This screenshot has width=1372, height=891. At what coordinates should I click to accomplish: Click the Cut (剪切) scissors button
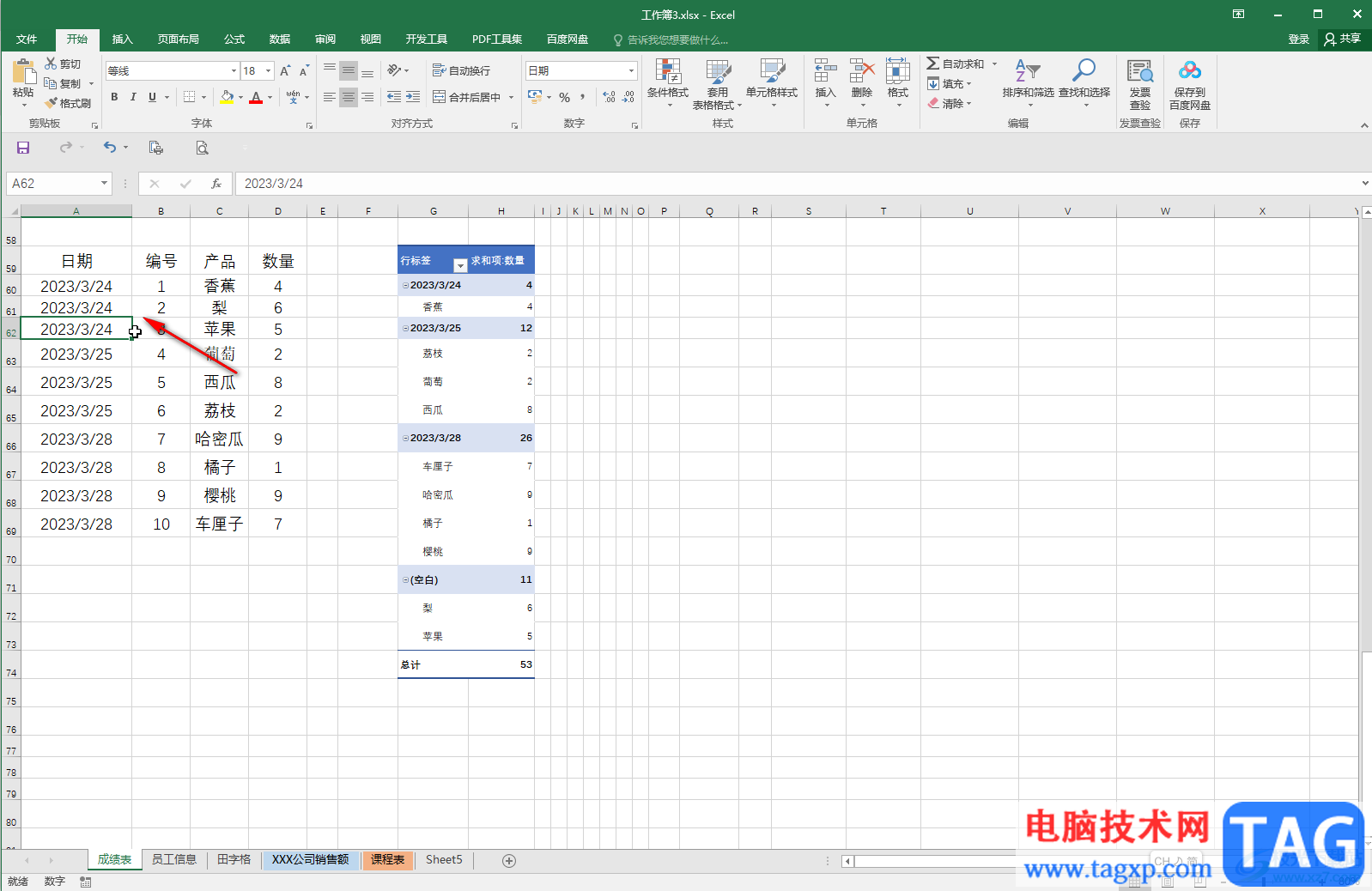tap(63, 64)
